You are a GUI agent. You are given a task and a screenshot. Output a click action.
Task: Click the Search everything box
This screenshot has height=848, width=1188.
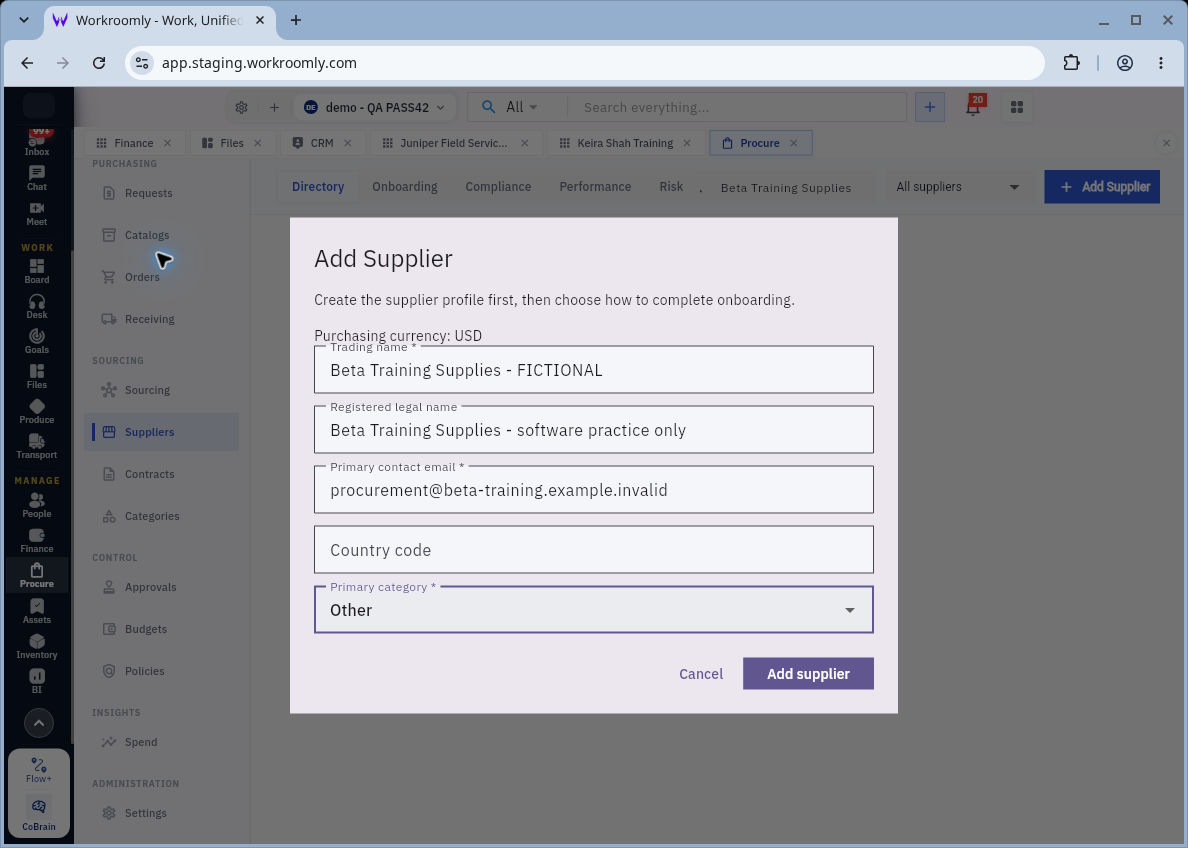[x=736, y=107]
